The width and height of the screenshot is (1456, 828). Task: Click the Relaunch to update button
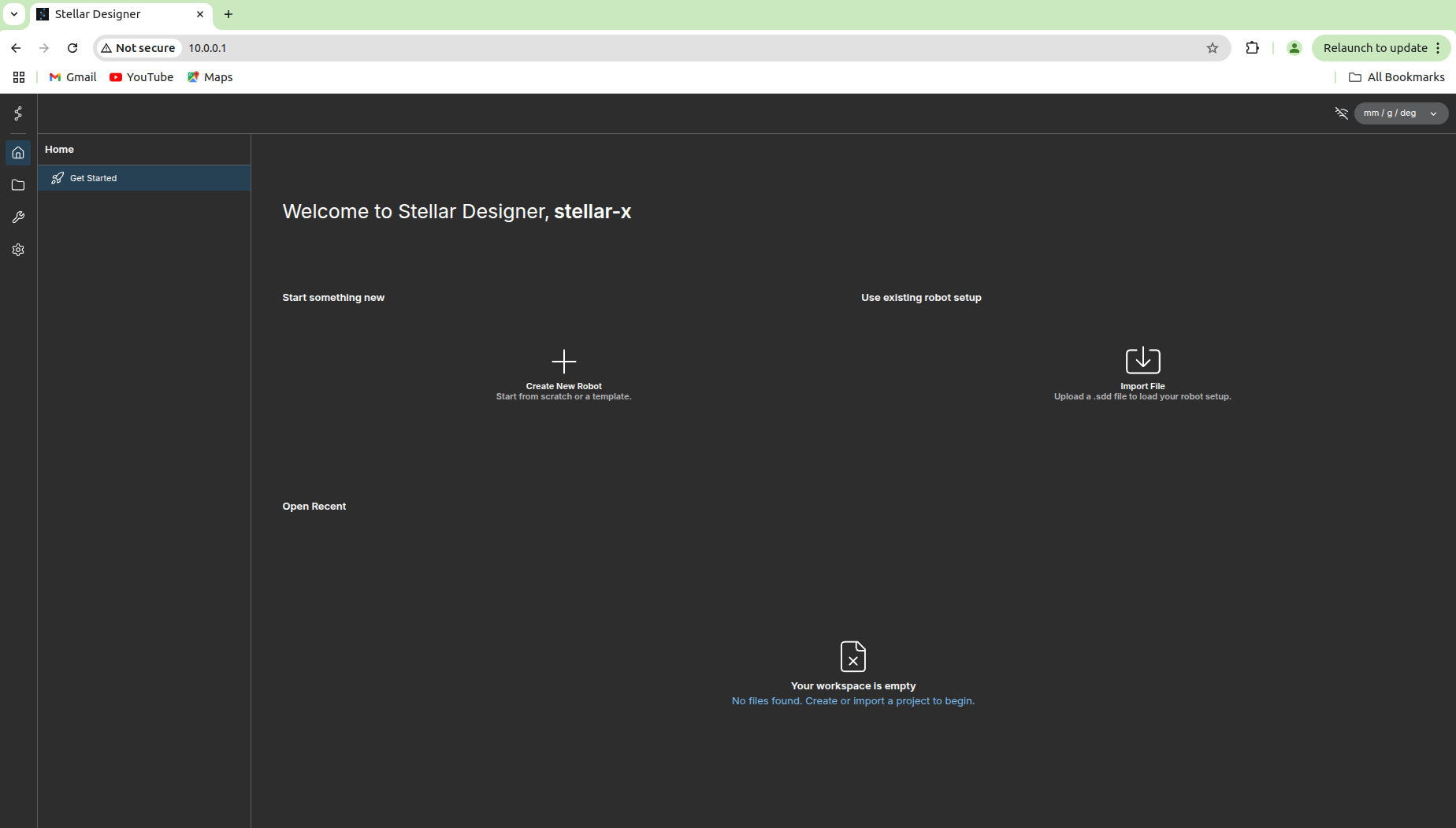click(x=1374, y=48)
